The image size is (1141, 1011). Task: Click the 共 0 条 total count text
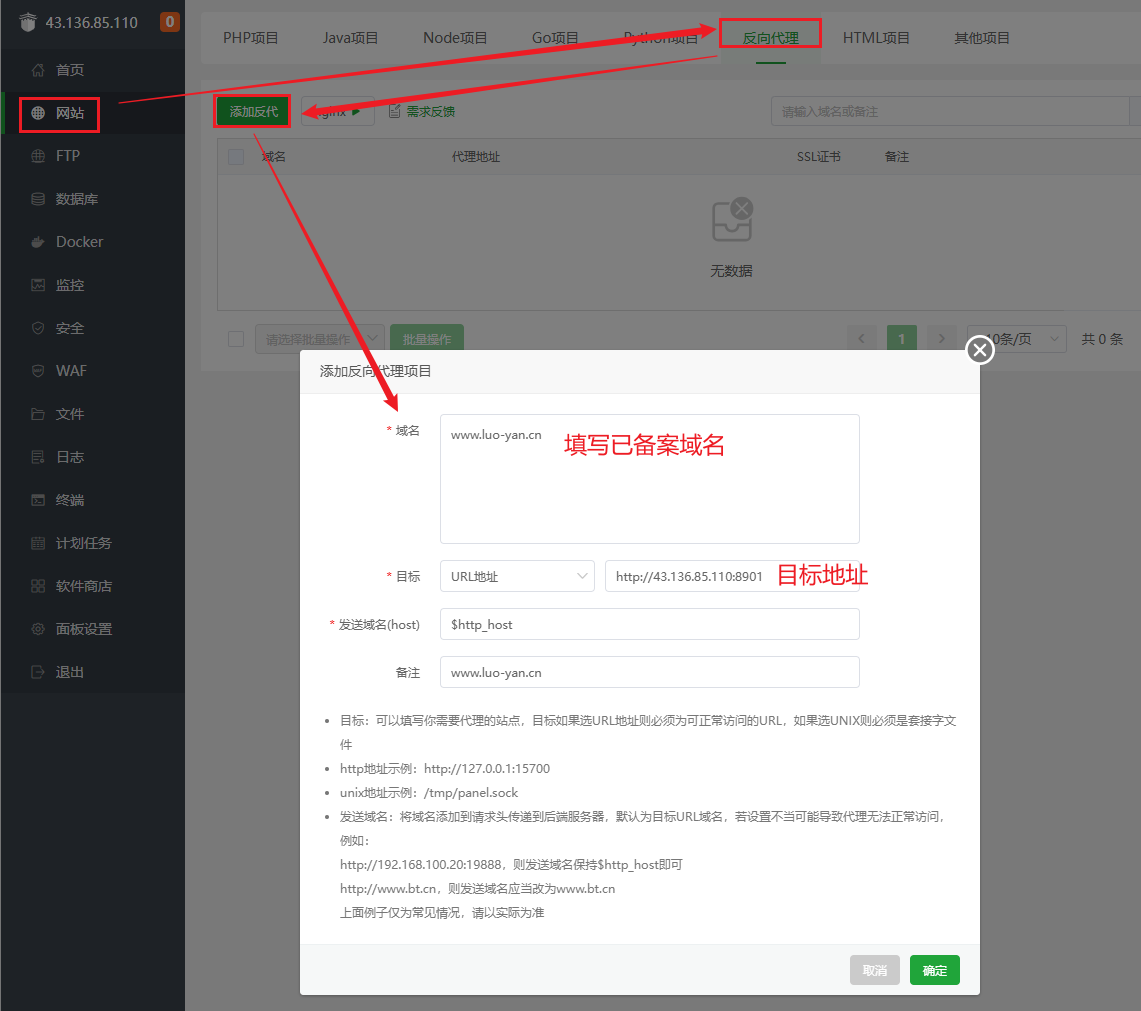pyautogui.click(x=1102, y=338)
